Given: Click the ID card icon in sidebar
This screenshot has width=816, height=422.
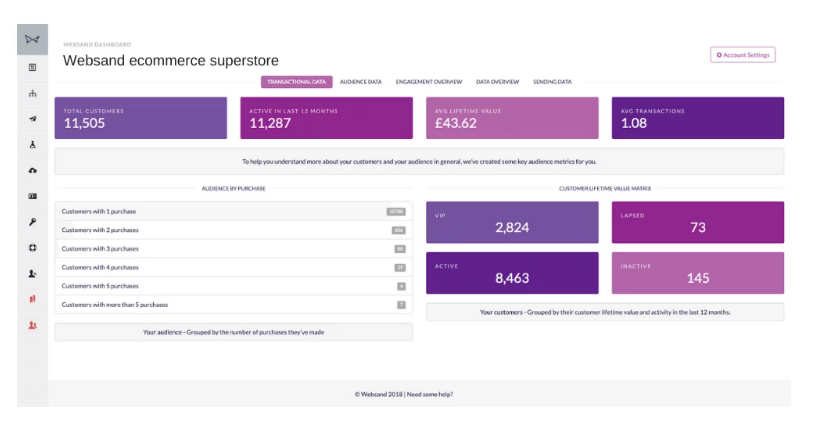Looking at the screenshot, I should [x=32, y=196].
